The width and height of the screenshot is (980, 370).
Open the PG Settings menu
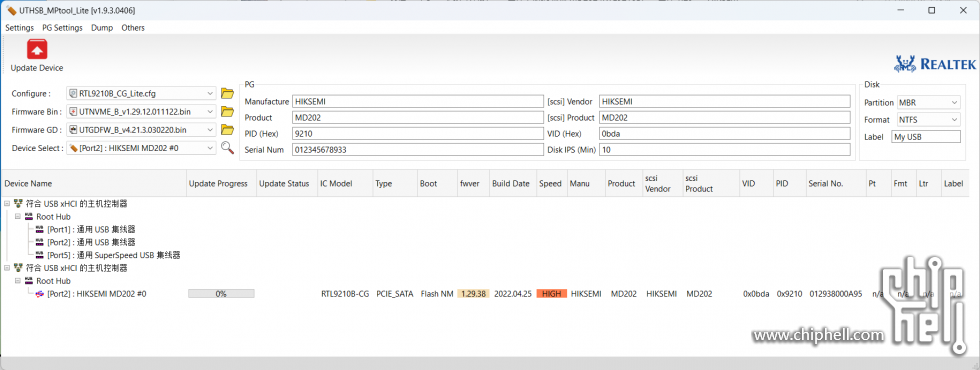[x=62, y=28]
